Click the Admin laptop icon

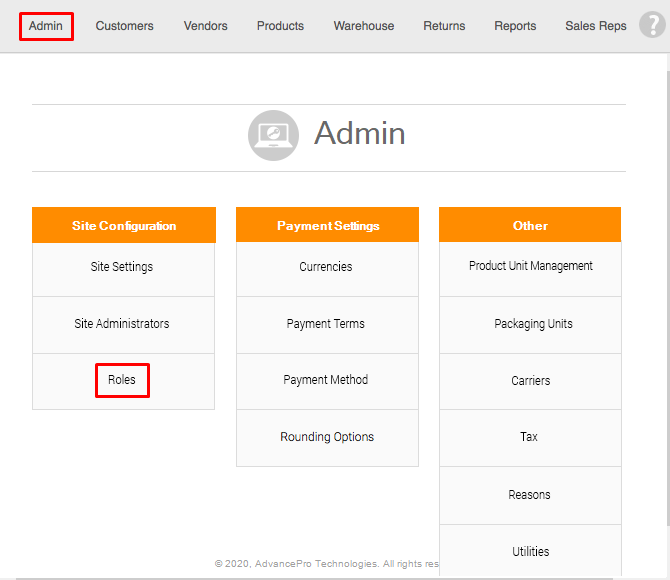coord(273,135)
